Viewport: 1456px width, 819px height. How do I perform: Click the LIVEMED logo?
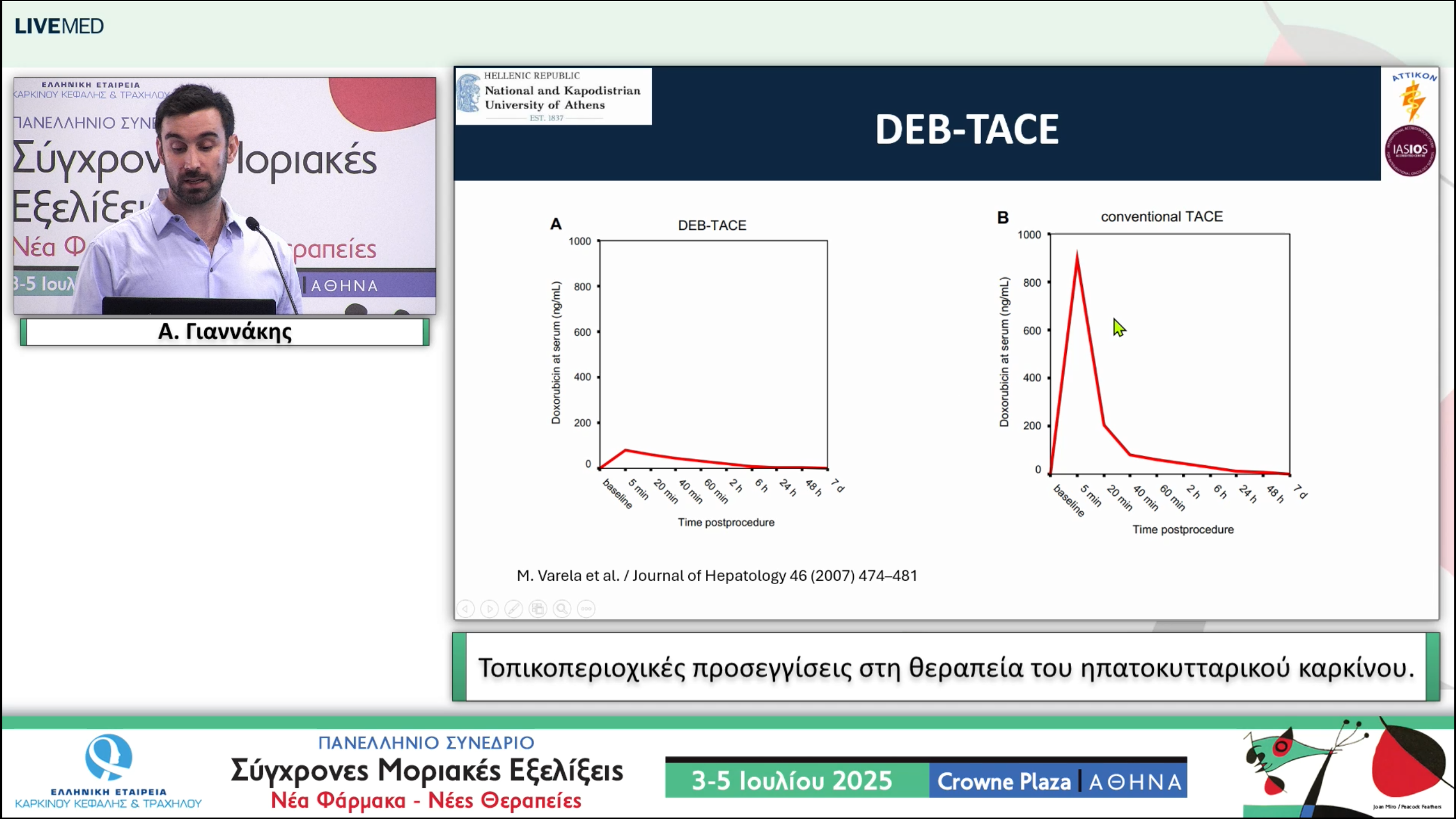tap(59, 26)
